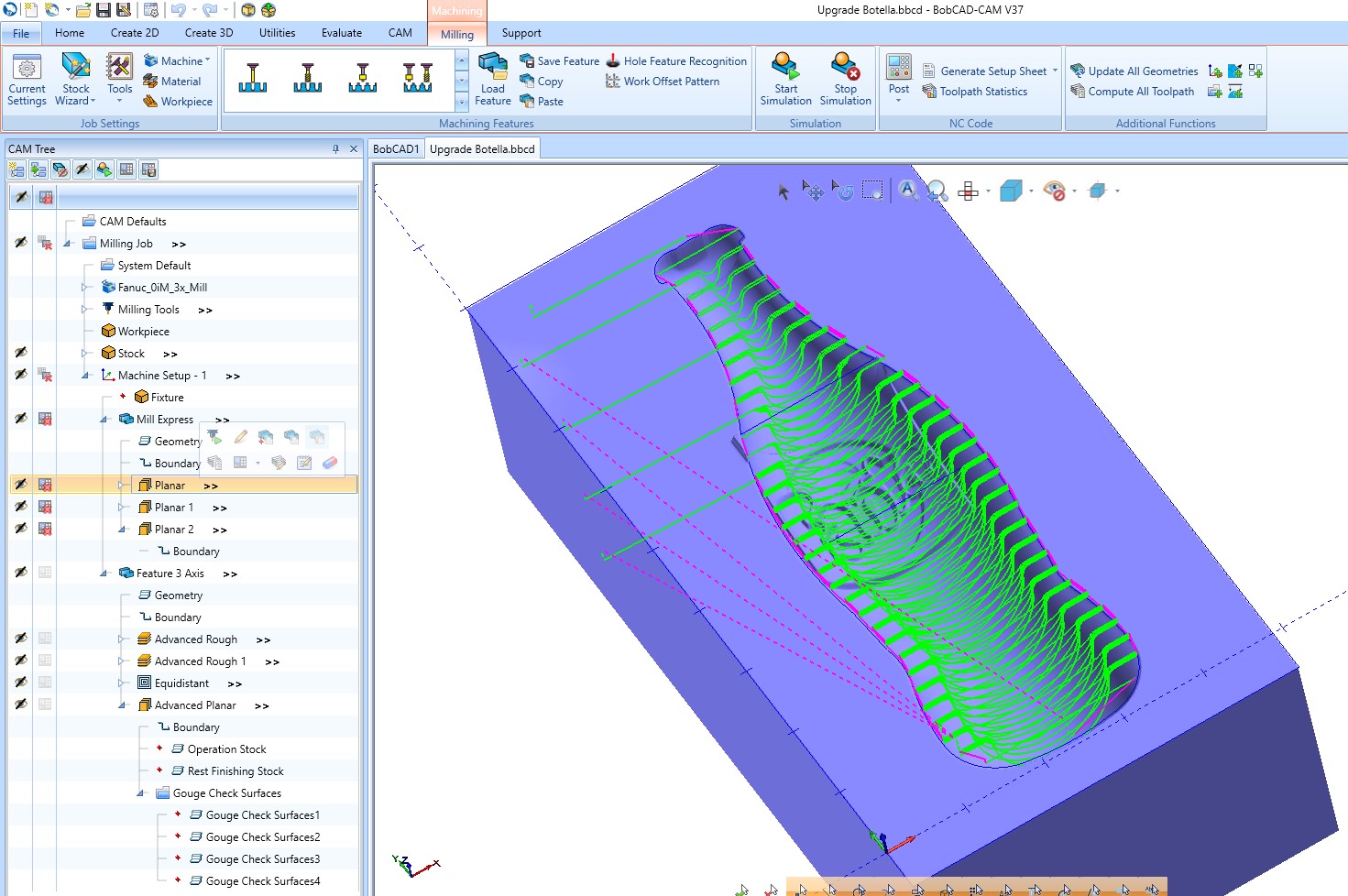1348x896 pixels.
Task: Expand the Milling Tools node
Action: pos(85,310)
